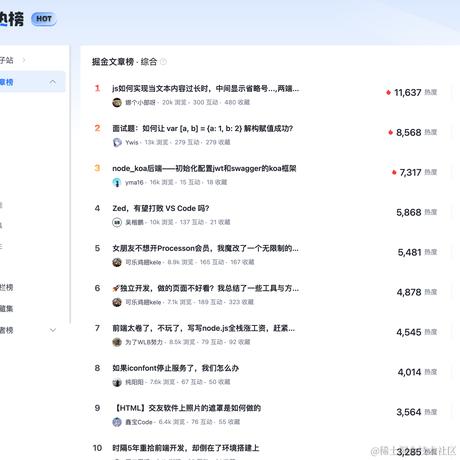460x460 pixels.
Task: Select the highlighted 文章榜 sidebar item
Action: 32,82
